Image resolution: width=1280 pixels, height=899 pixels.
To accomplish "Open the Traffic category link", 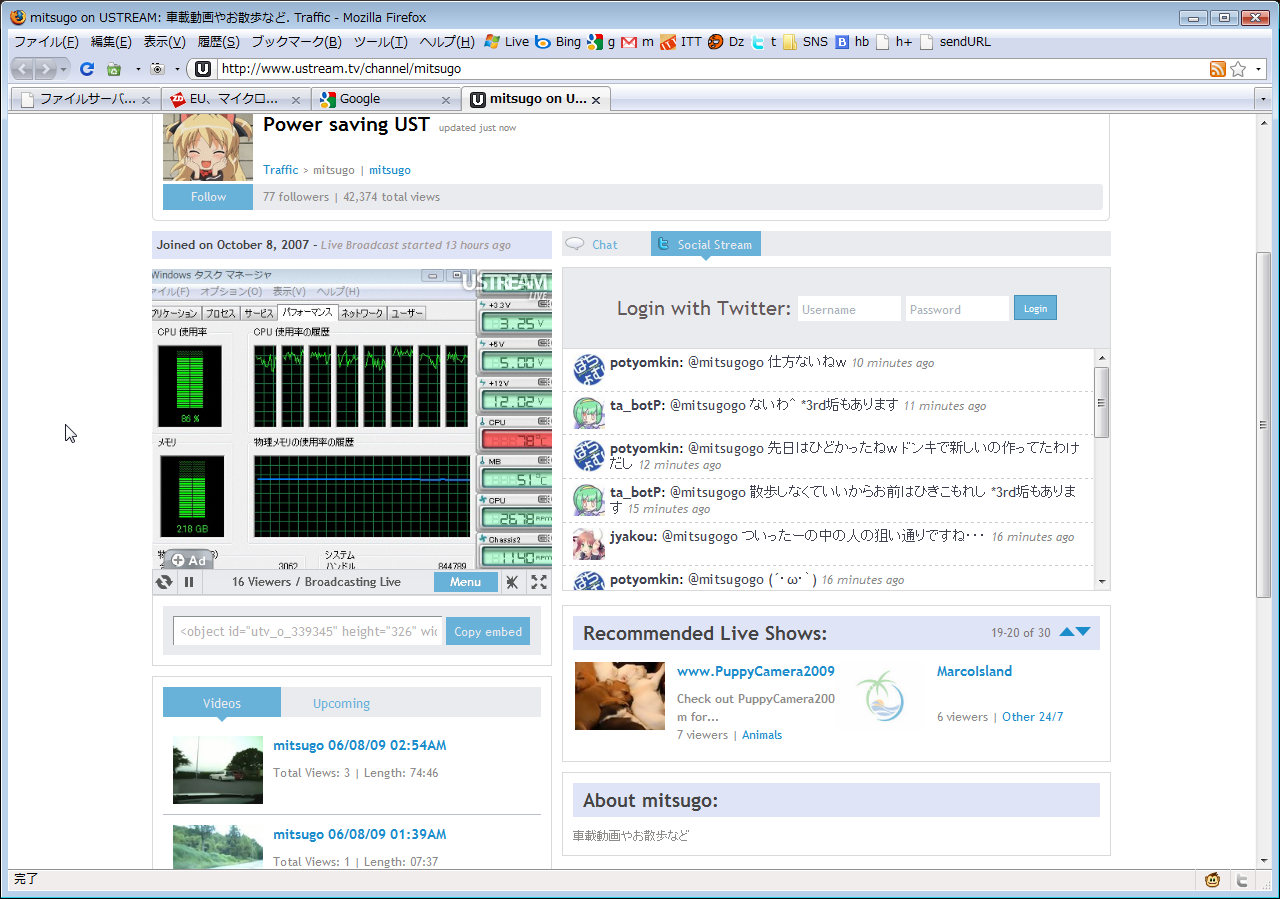I will (x=281, y=170).
